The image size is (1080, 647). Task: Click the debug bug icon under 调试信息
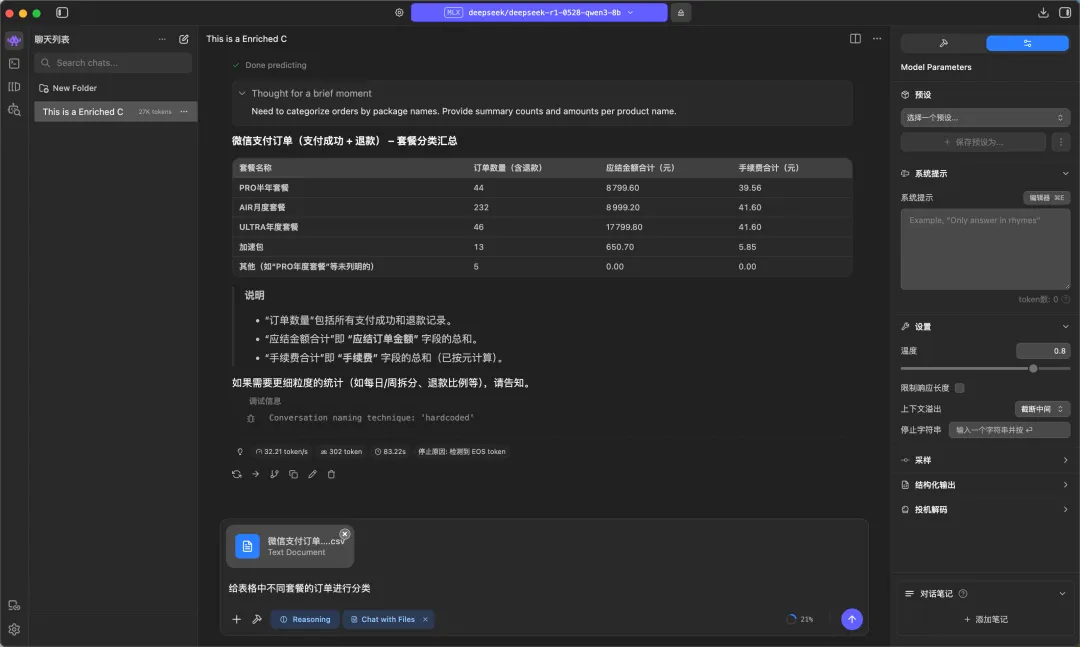[x=251, y=418]
